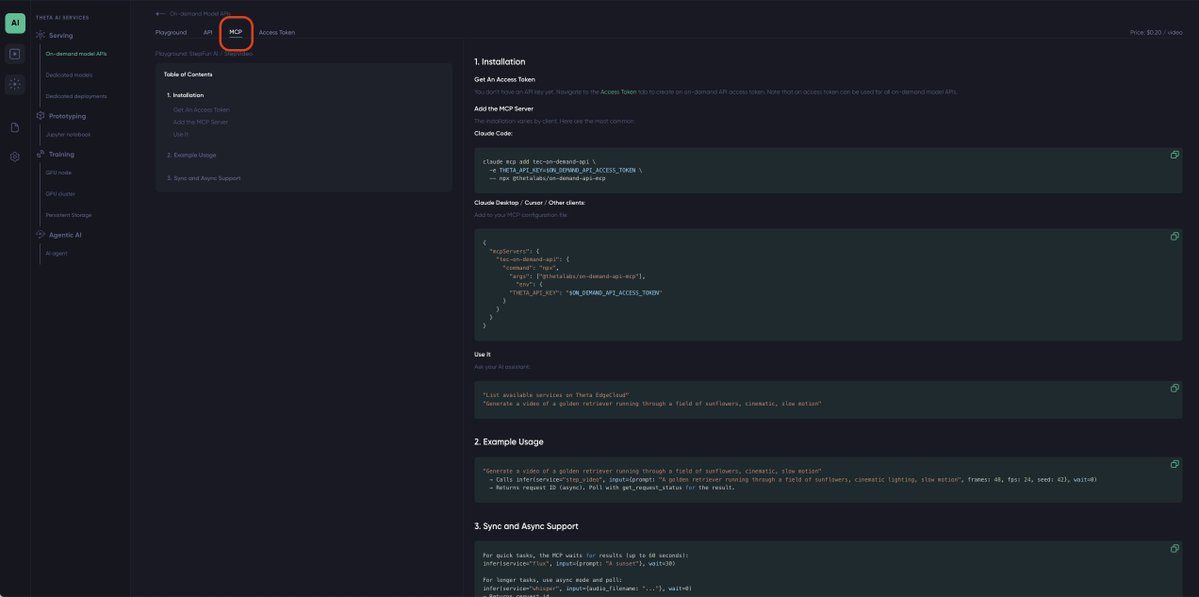Click the 'Add the MCP Server' main subheading
This screenshot has height=597, width=1199.
click(x=503, y=109)
